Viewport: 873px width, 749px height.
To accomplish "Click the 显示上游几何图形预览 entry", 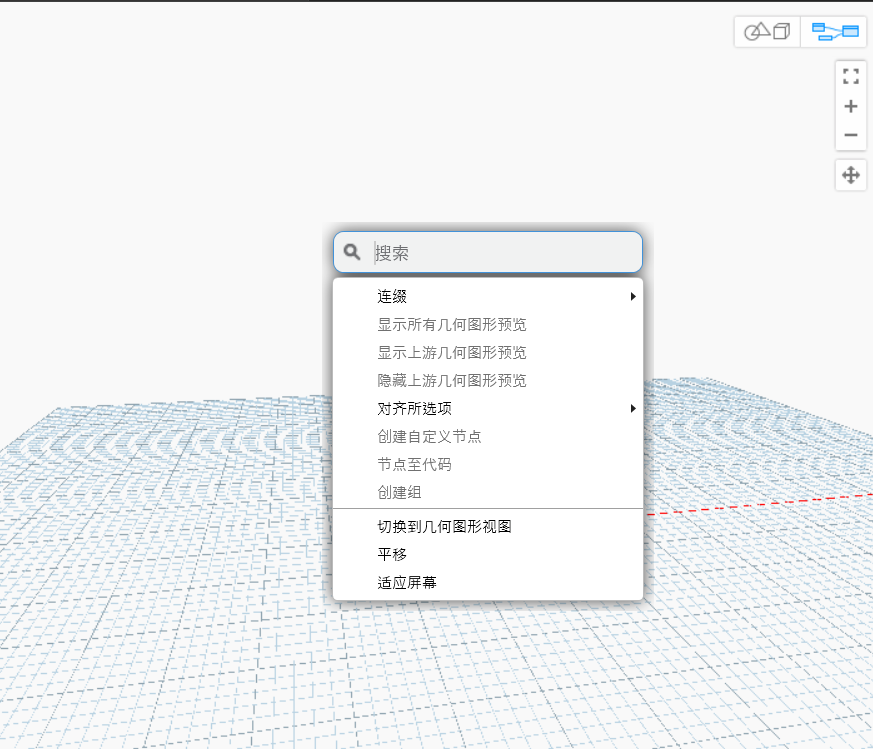I will [x=451, y=352].
